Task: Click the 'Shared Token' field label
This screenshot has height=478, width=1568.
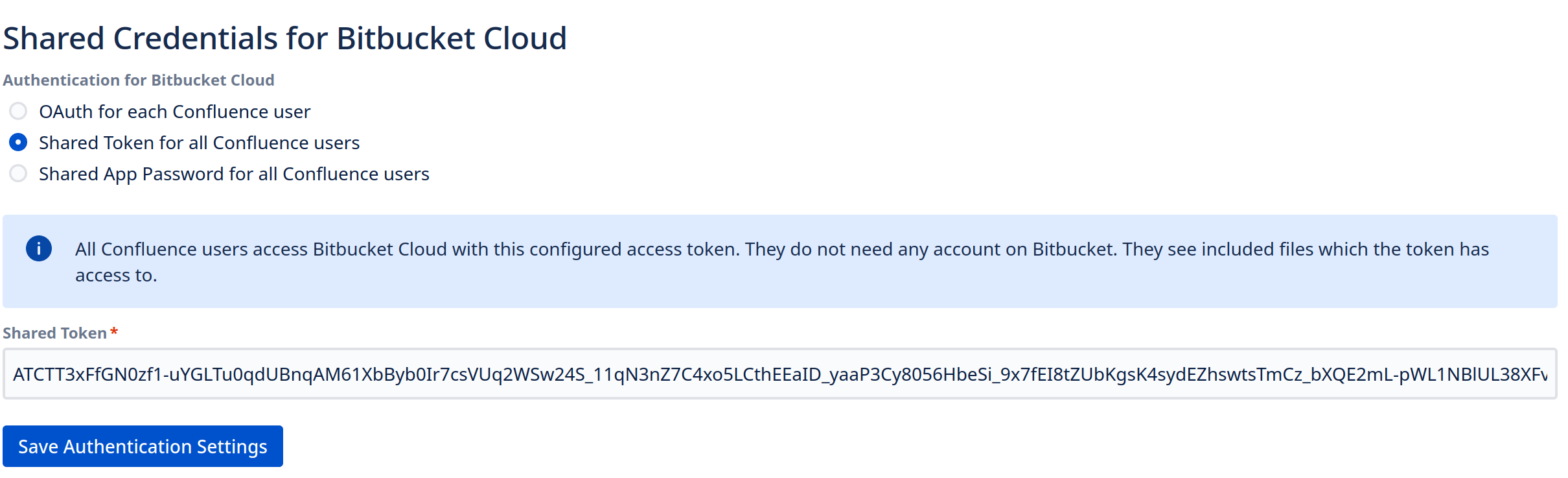Action: [55, 333]
